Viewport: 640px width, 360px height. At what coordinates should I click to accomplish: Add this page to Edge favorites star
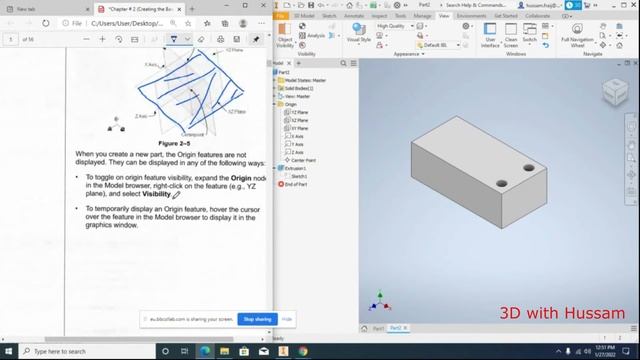click(188, 23)
